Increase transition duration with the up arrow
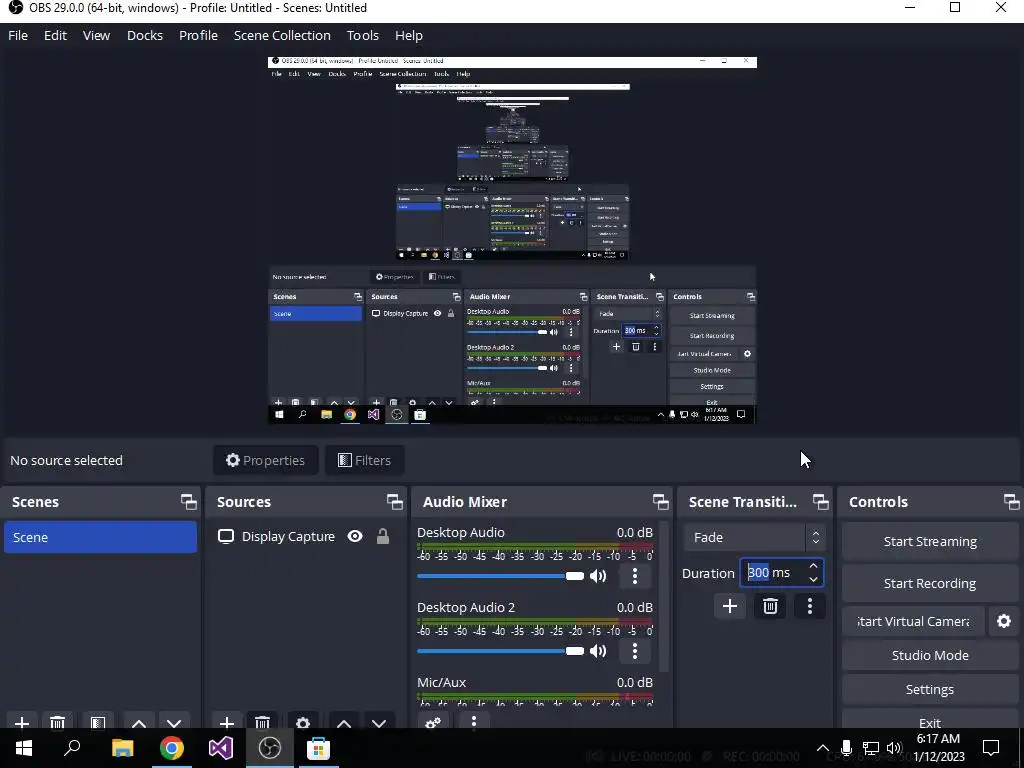The image size is (1024, 768). [x=814, y=566]
